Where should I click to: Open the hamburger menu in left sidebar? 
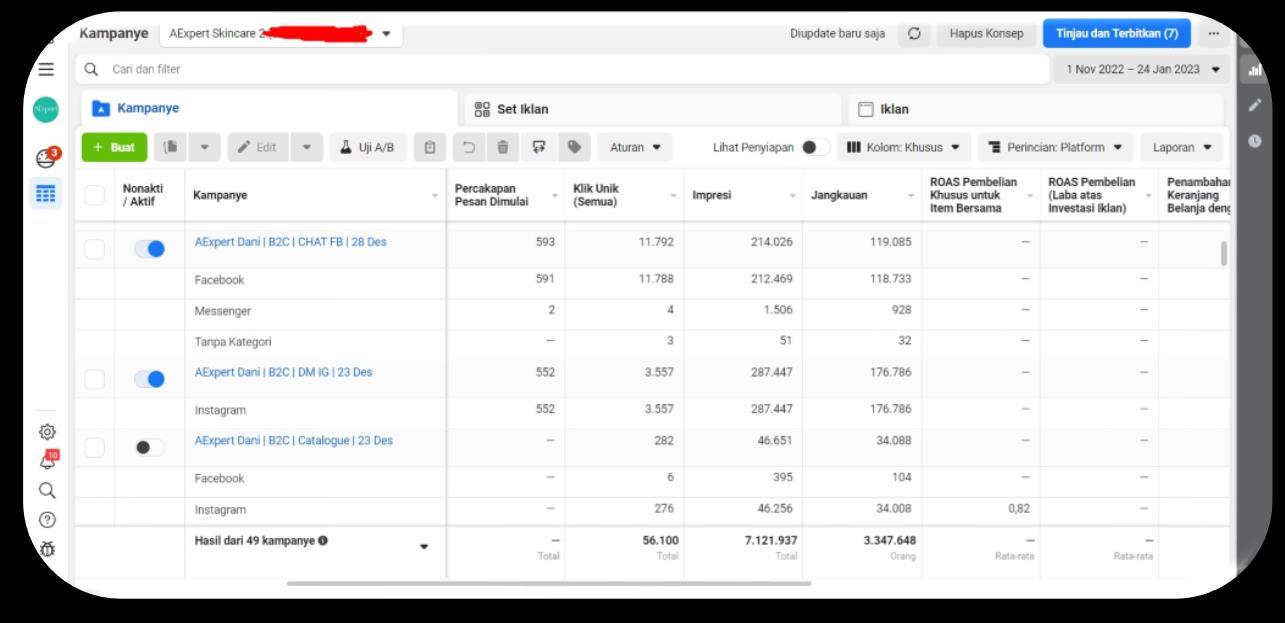coord(48,70)
